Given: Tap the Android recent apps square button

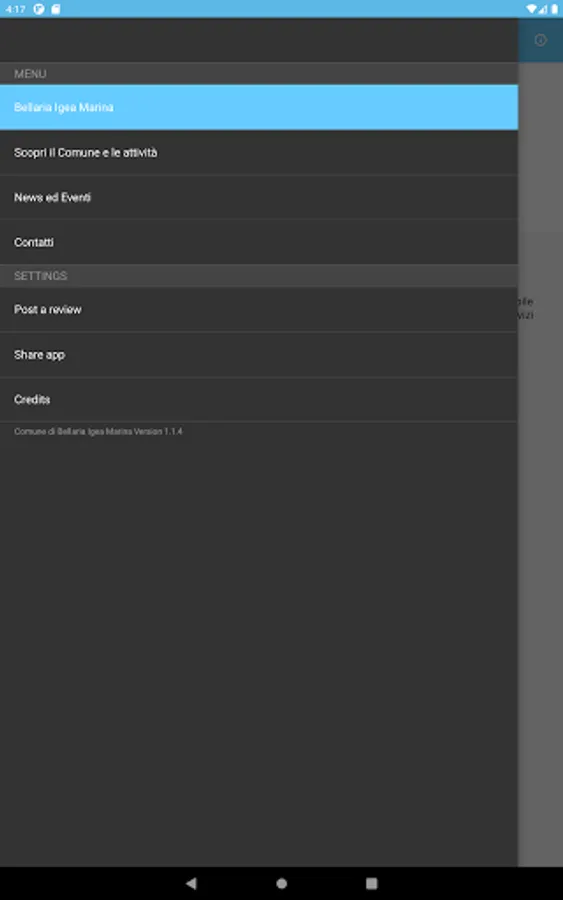Looking at the screenshot, I should [x=371, y=883].
